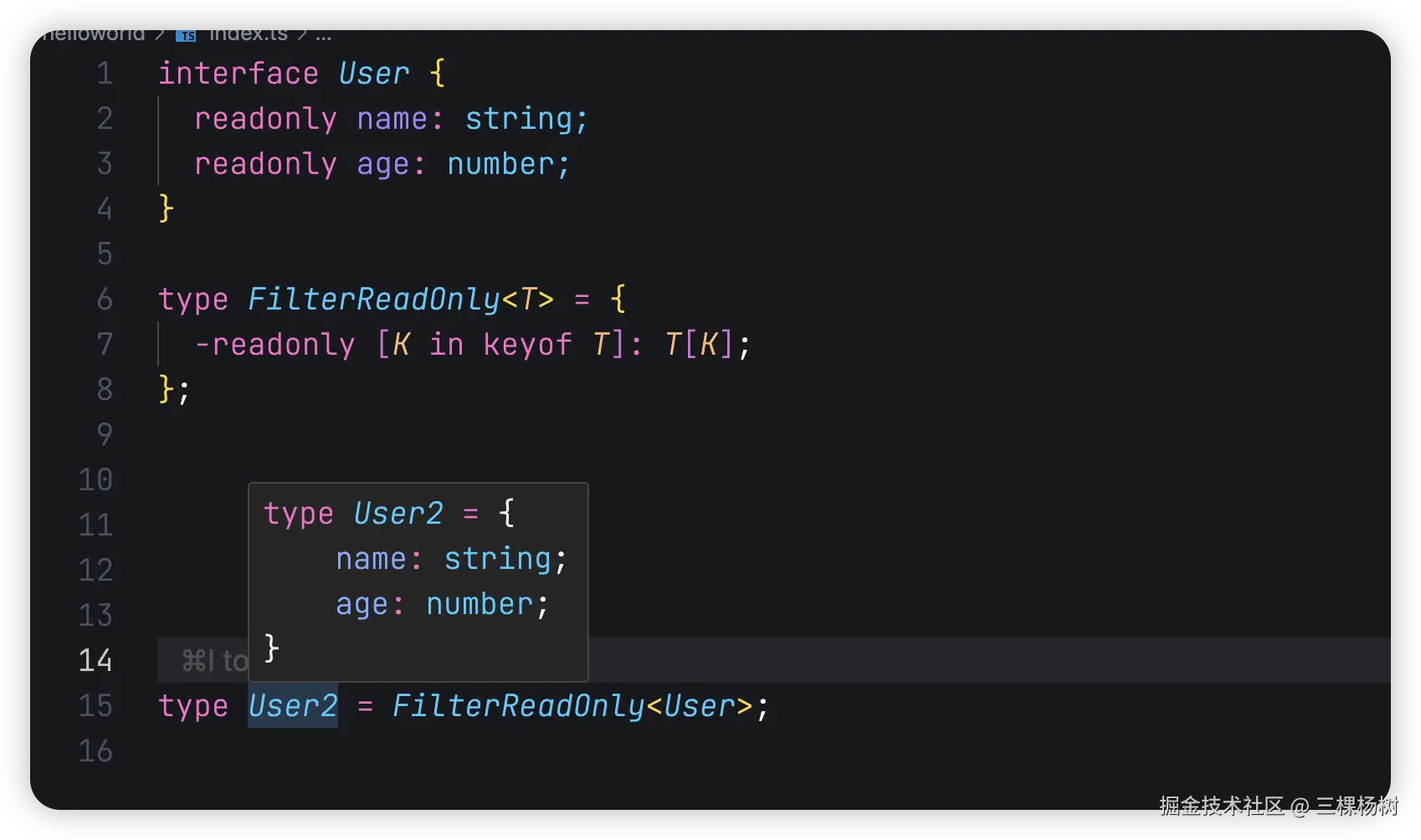Click FilterReadOnly reference on line 15

[x=518, y=705]
